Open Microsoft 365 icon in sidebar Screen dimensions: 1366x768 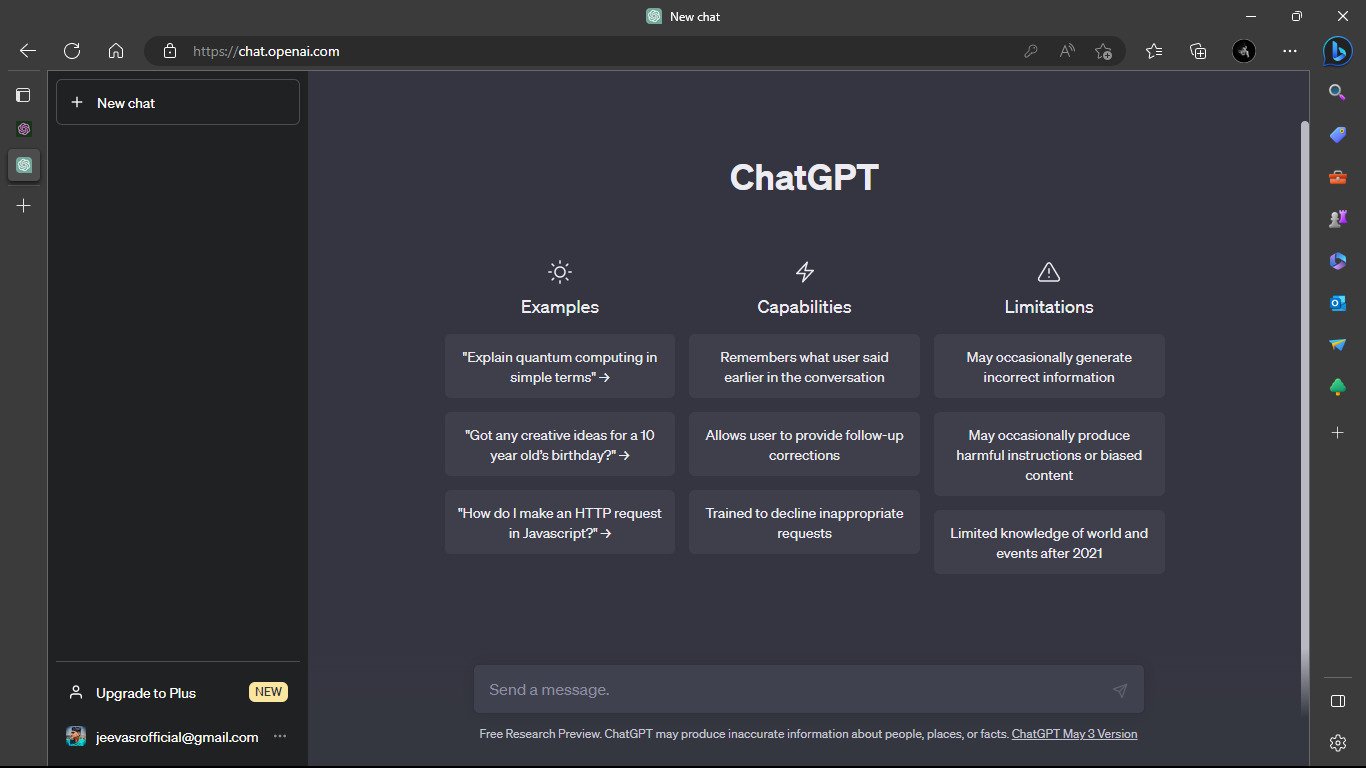1337,261
